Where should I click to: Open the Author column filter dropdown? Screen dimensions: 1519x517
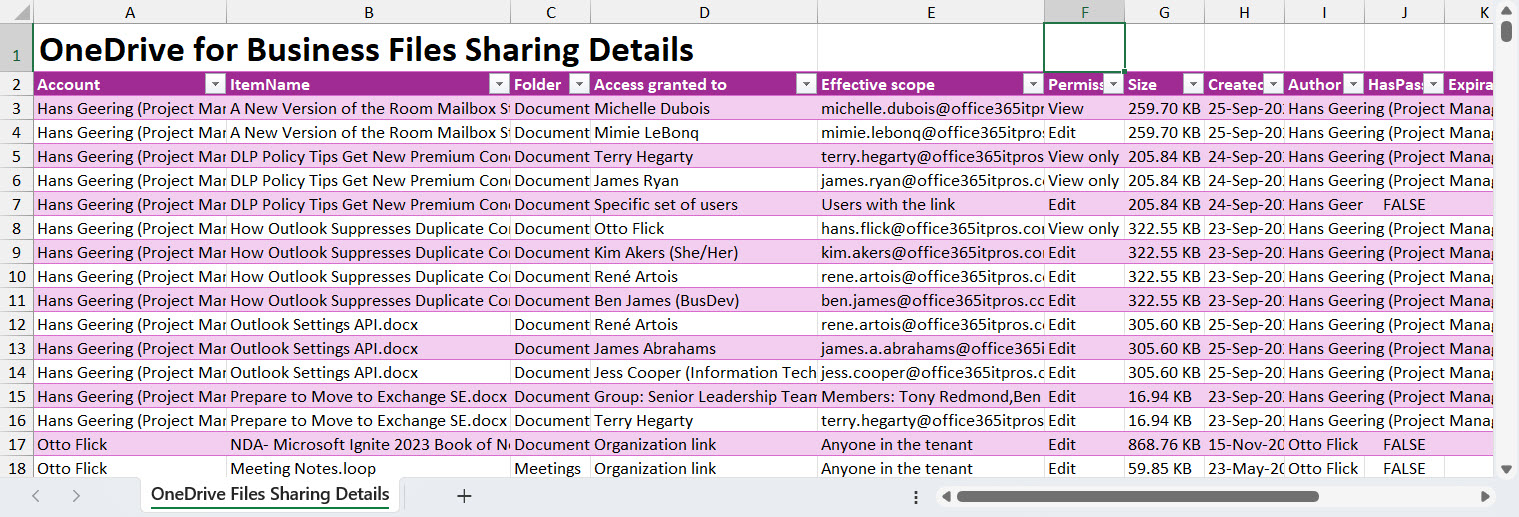1353,84
